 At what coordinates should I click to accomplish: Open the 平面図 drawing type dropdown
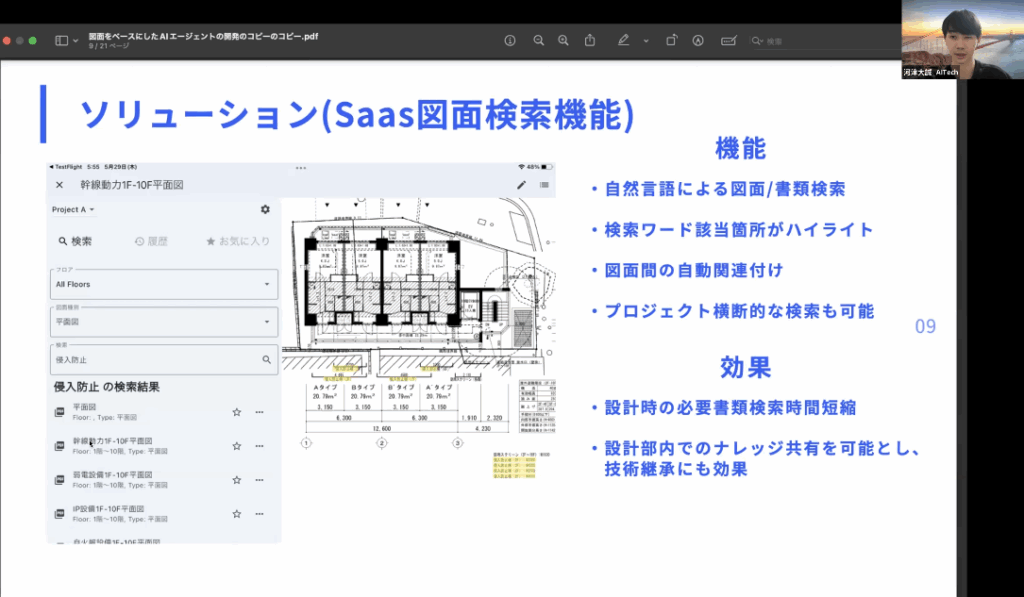tap(164, 321)
